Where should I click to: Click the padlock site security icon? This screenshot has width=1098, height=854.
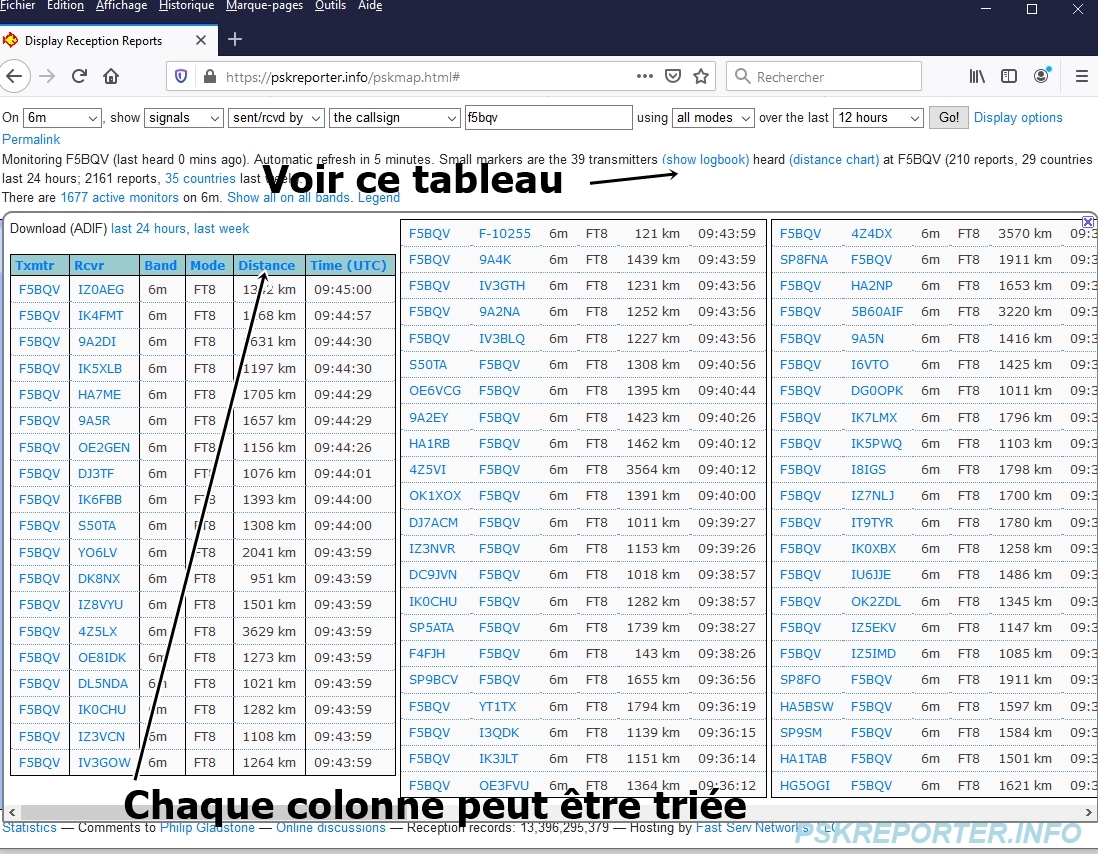(x=209, y=76)
